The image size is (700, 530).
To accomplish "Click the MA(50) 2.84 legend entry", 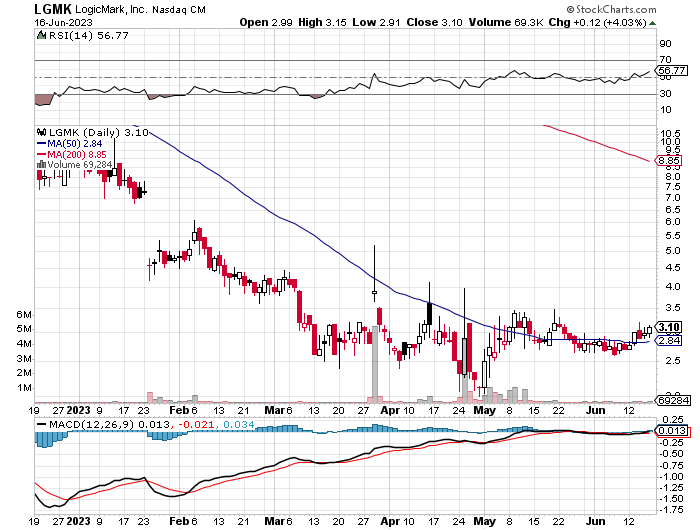I will coord(70,143).
